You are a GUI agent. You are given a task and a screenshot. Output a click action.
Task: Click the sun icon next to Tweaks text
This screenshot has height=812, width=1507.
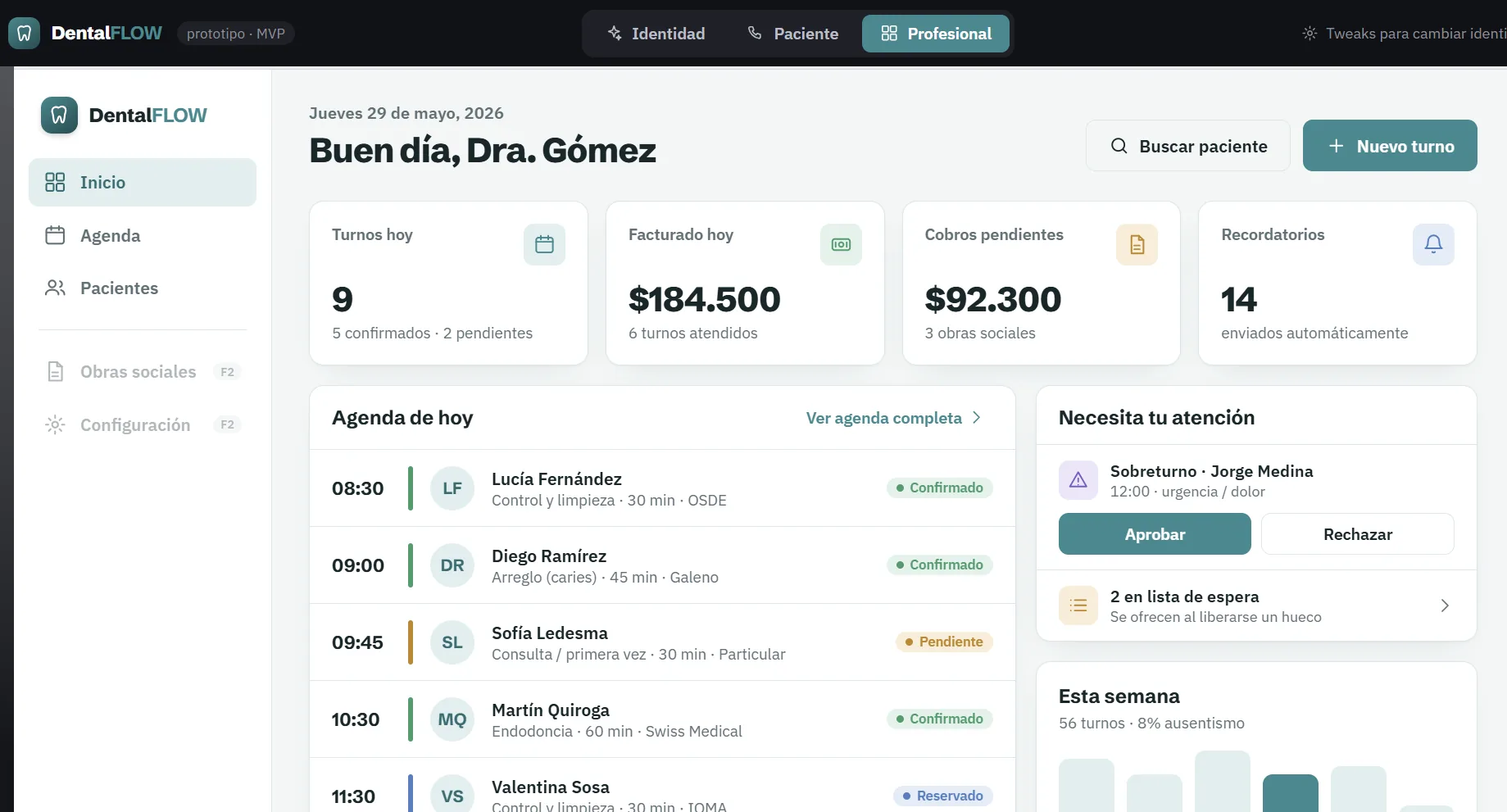point(1310,34)
